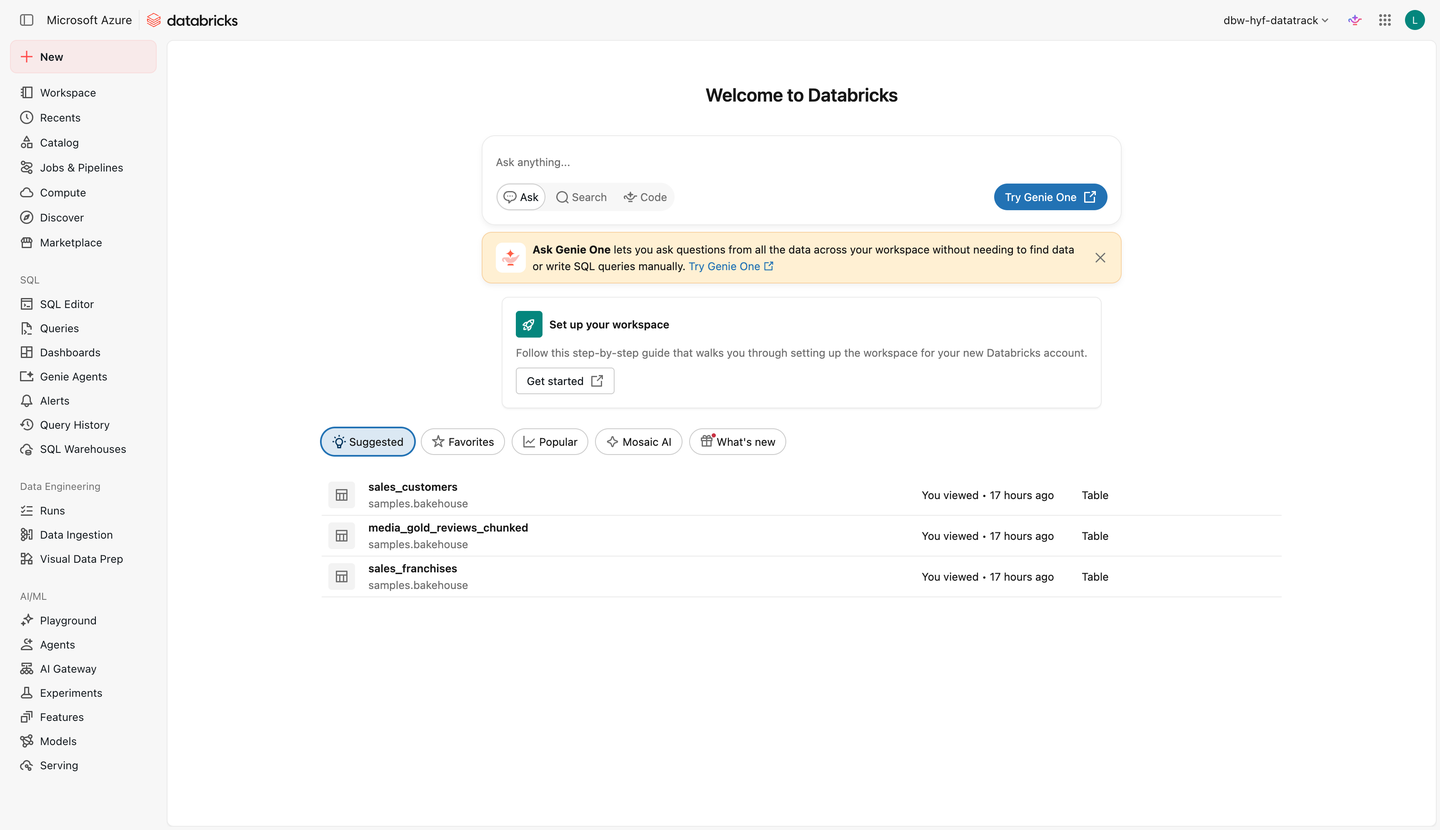Switch to the Favorites tab
1440x830 pixels.
click(x=463, y=442)
